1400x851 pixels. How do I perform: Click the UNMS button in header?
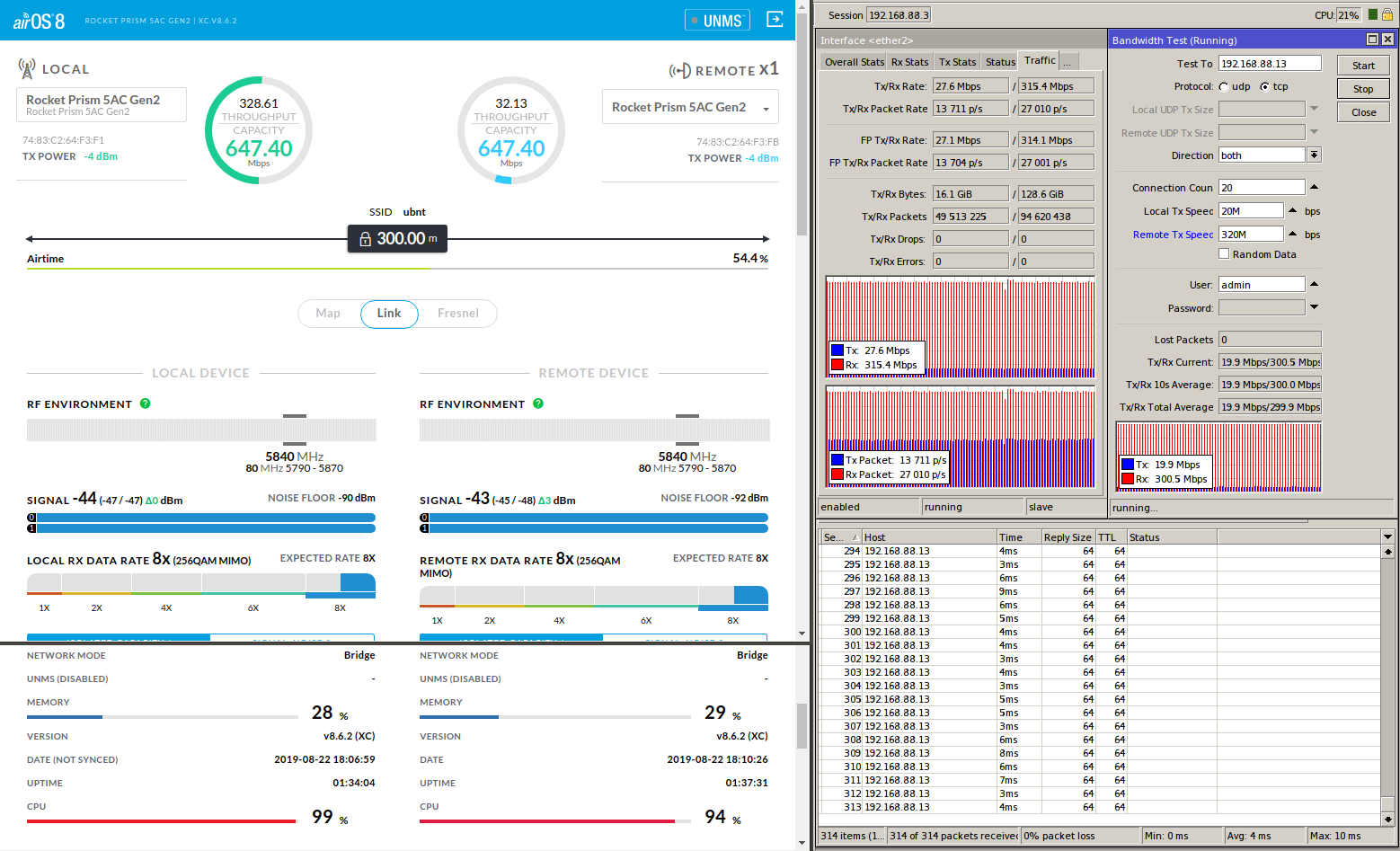(x=717, y=20)
